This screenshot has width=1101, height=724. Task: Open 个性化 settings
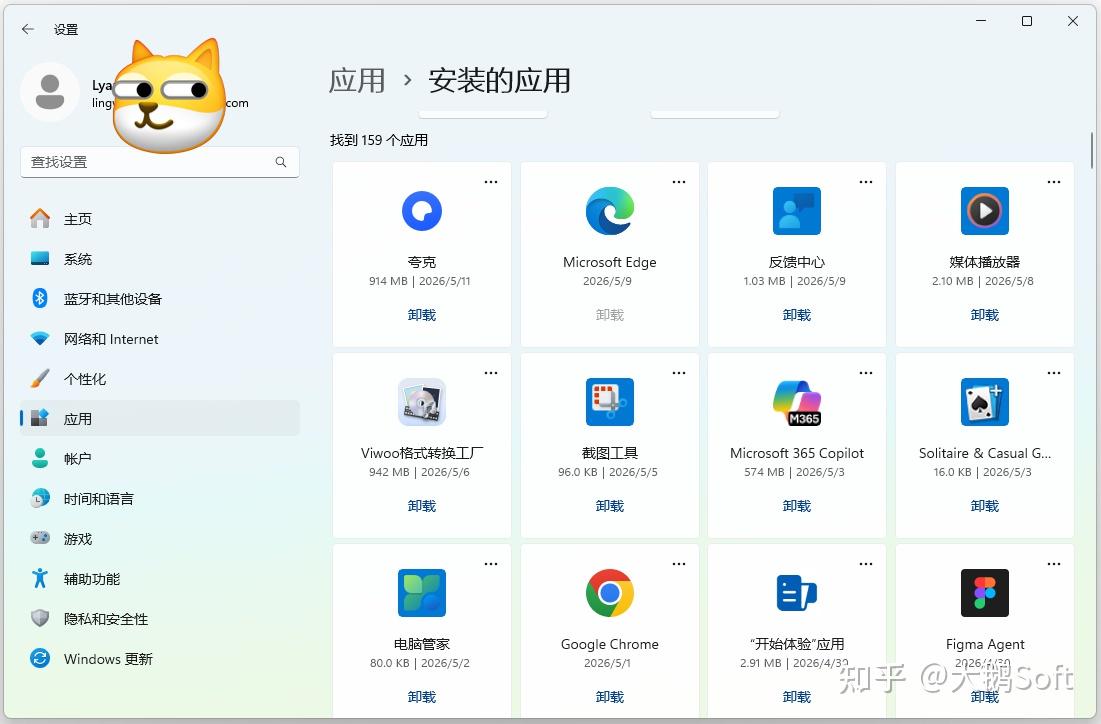pos(160,379)
